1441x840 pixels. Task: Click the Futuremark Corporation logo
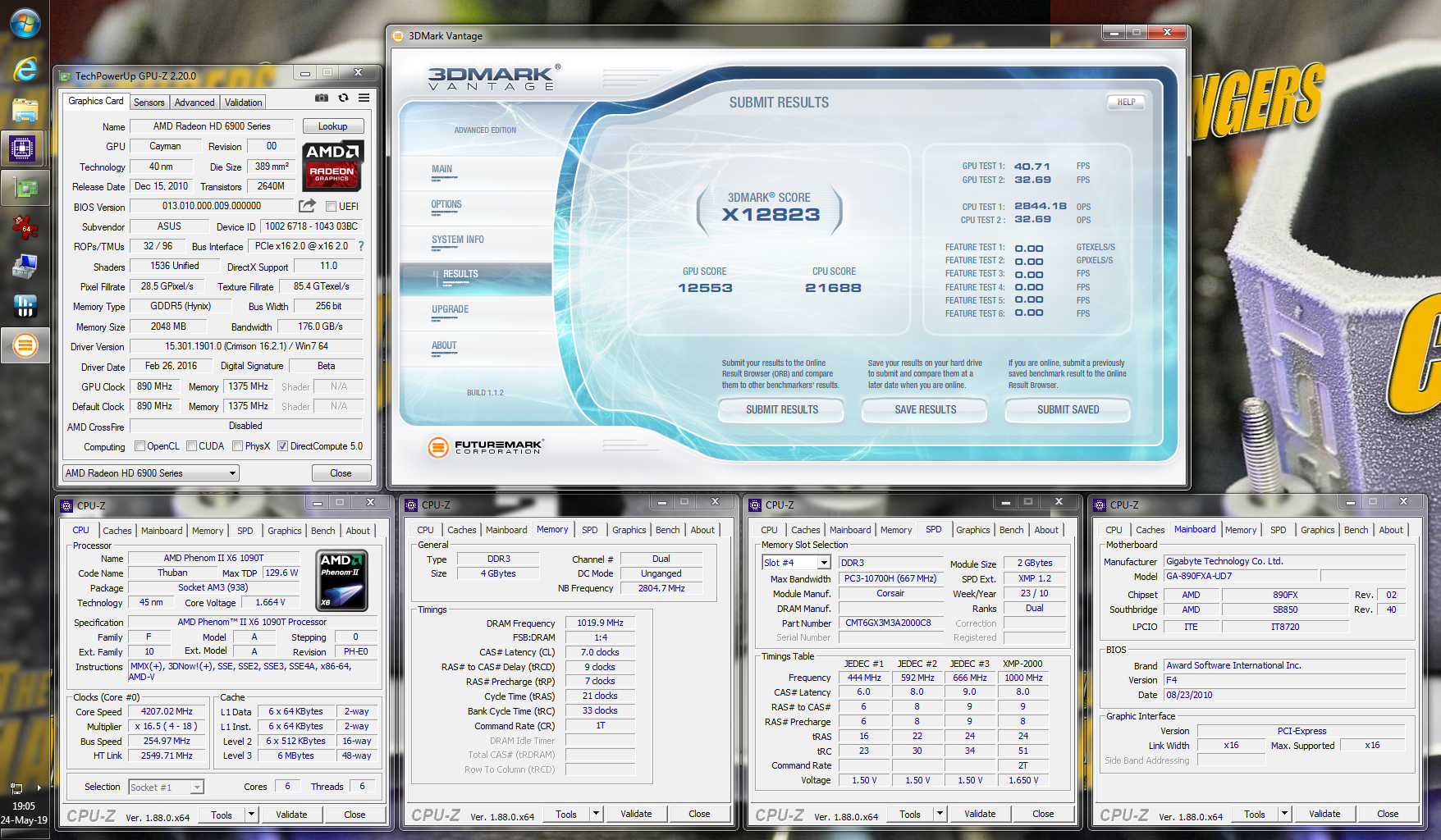pos(486,446)
